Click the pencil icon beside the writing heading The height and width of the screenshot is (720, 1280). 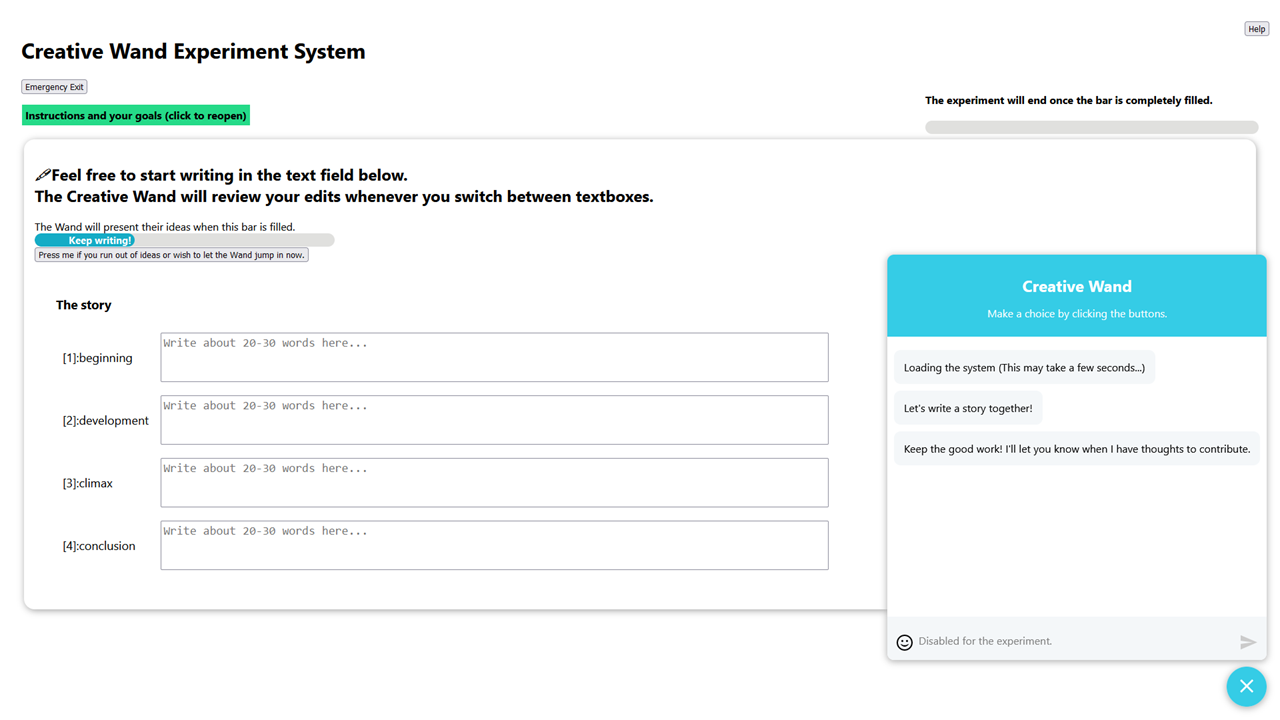(x=42, y=176)
